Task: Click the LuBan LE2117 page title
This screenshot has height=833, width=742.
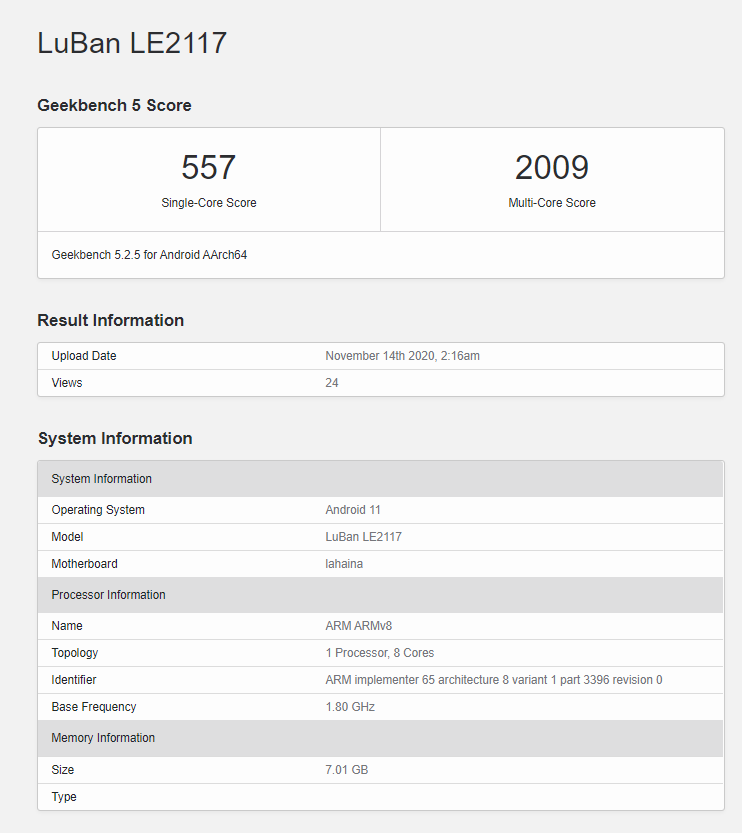Action: [132, 43]
